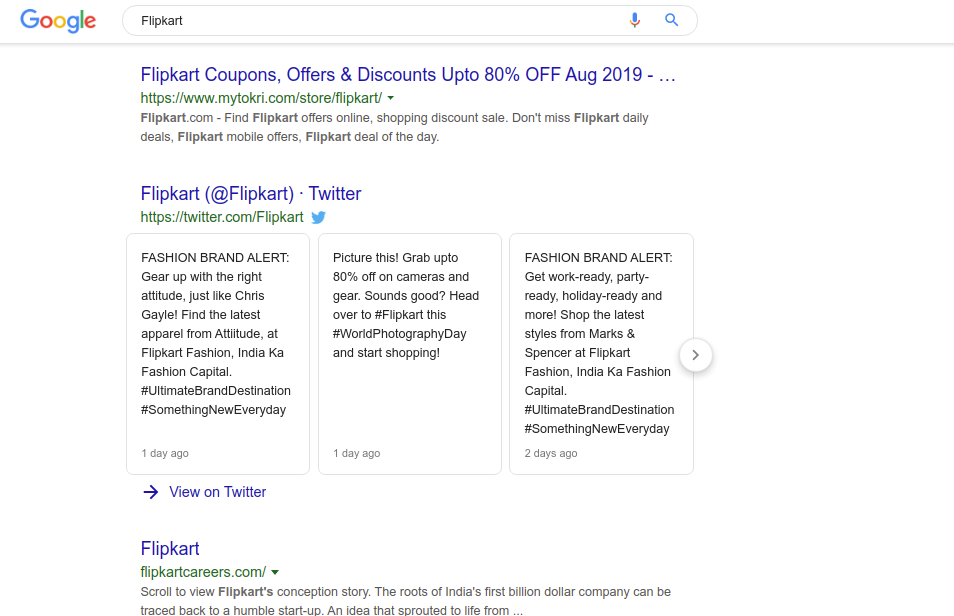Open the Flipkart careers result title

click(170, 548)
